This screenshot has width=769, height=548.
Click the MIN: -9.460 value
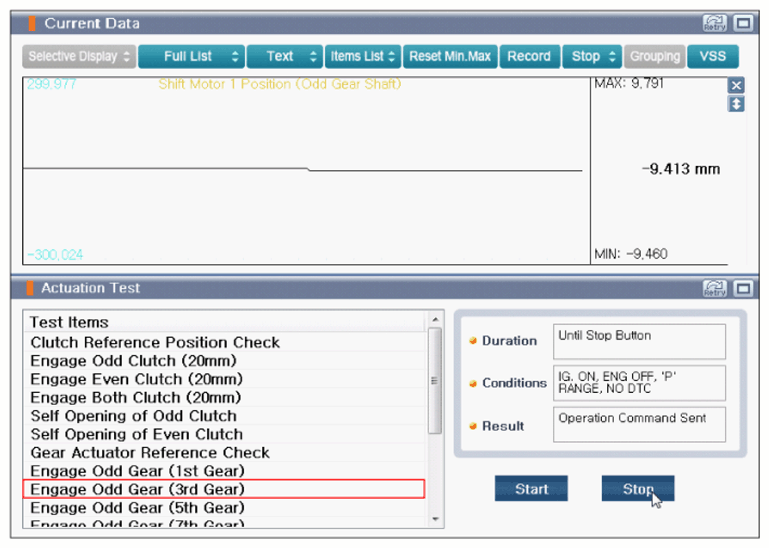coord(631,254)
